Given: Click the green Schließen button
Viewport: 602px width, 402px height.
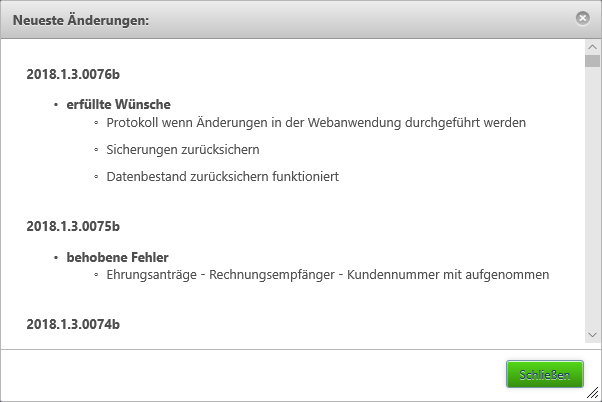Looking at the screenshot, I should point(545,374).
